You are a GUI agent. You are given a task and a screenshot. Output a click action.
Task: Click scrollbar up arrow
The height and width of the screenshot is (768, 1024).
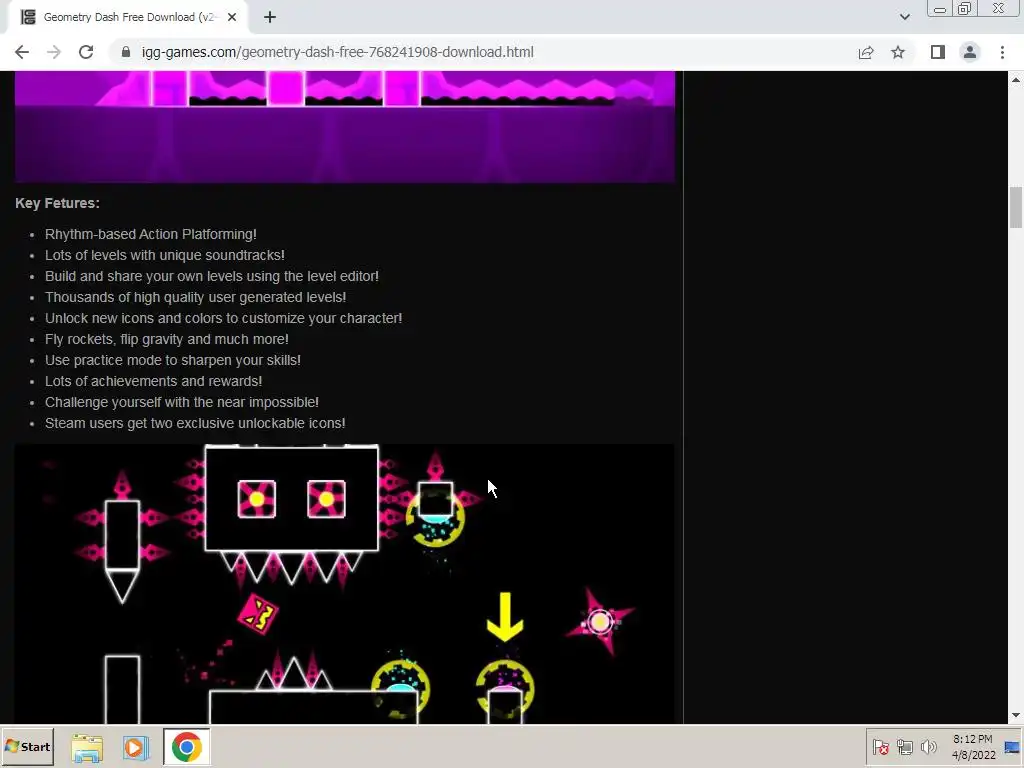[1016, 79]
